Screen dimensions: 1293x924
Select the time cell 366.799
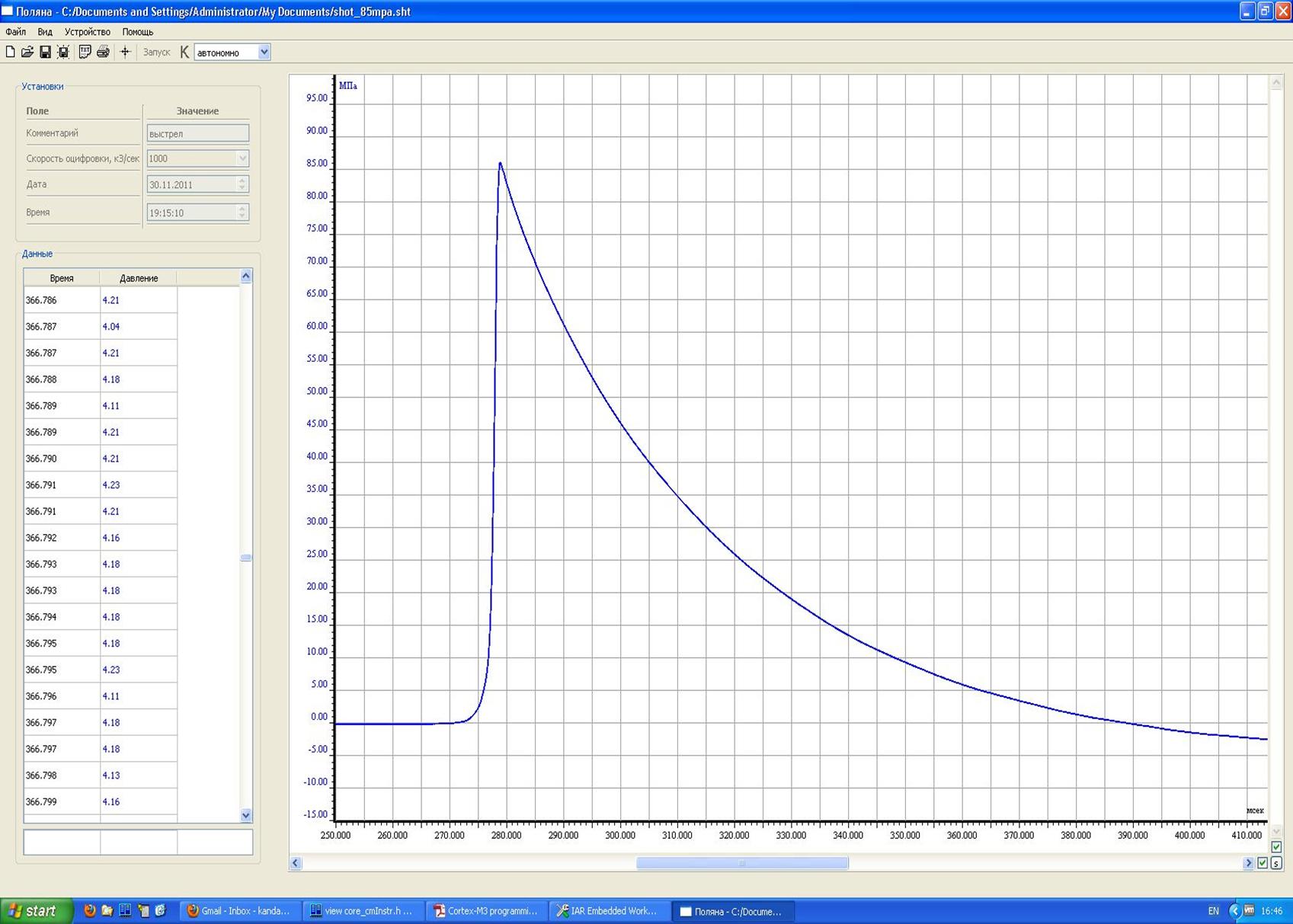(62, 801)
